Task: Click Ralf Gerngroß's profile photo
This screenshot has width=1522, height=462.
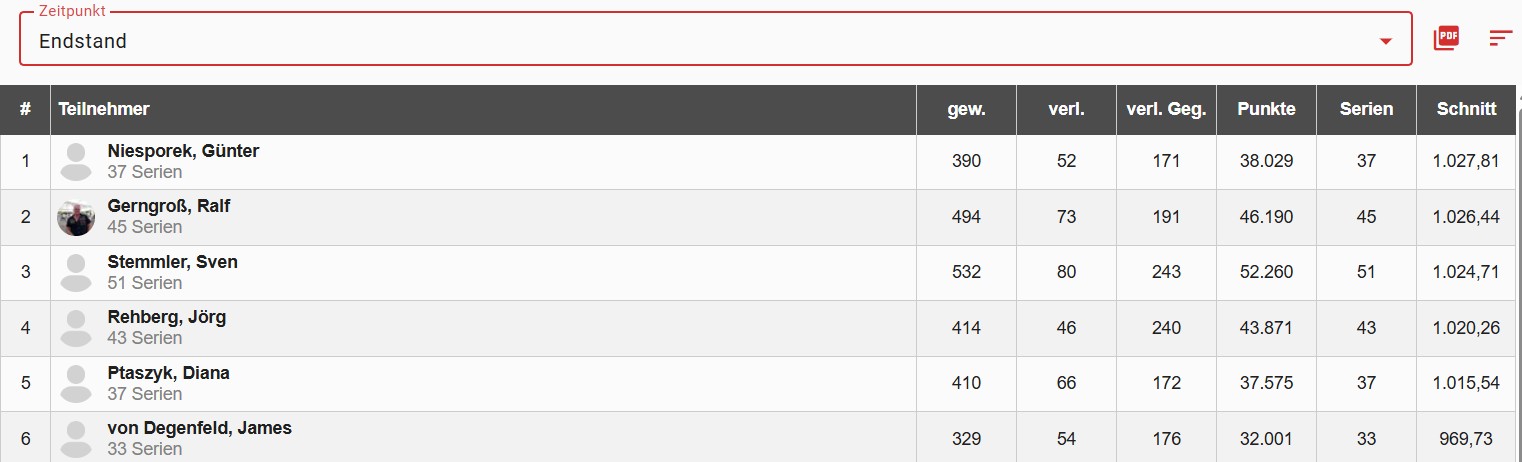Action: 76,218
